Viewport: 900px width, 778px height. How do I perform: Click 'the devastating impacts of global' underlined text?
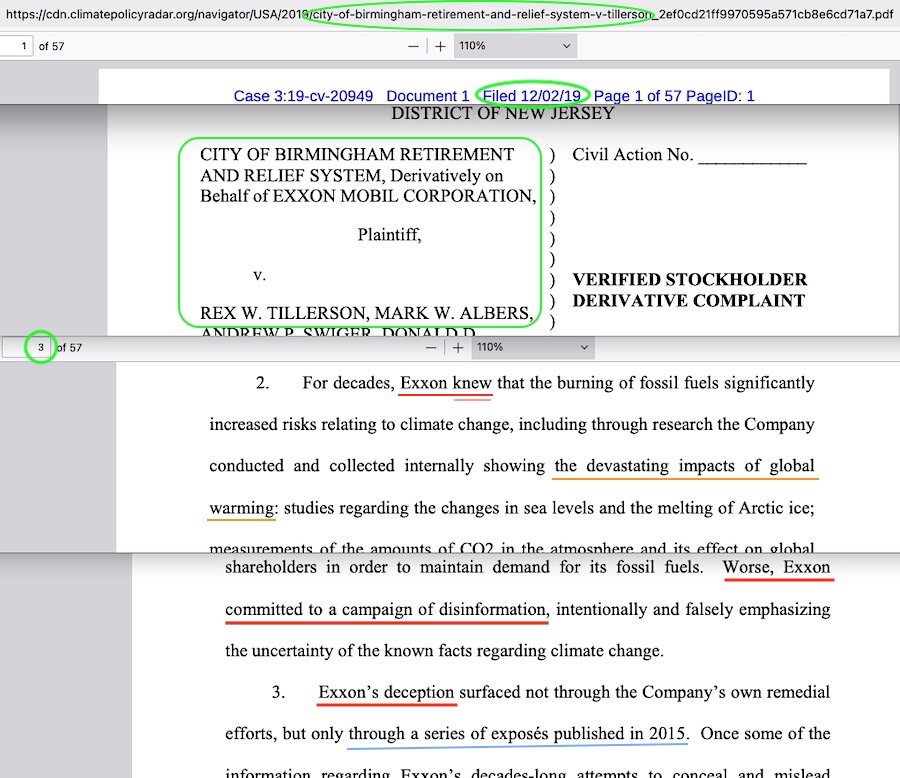(684, 466)
